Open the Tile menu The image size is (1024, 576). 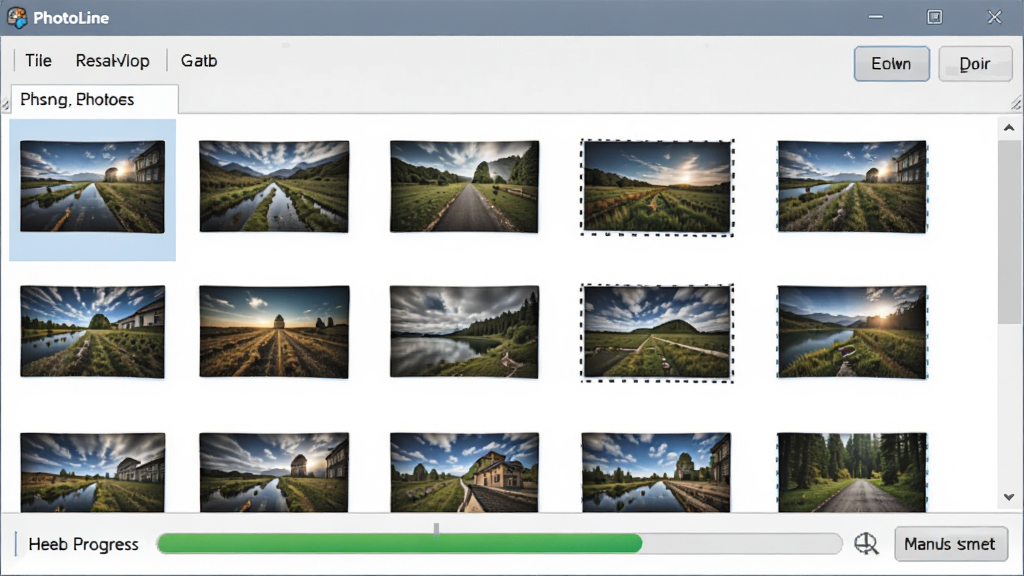click(x=39, y=61)
